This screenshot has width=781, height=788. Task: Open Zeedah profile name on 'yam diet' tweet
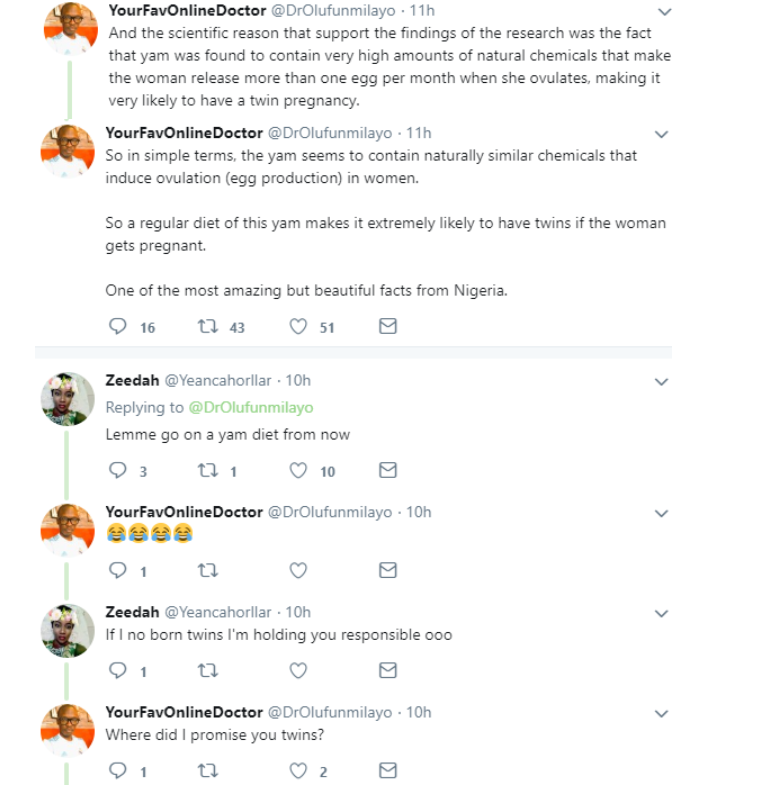coord(132,380)
